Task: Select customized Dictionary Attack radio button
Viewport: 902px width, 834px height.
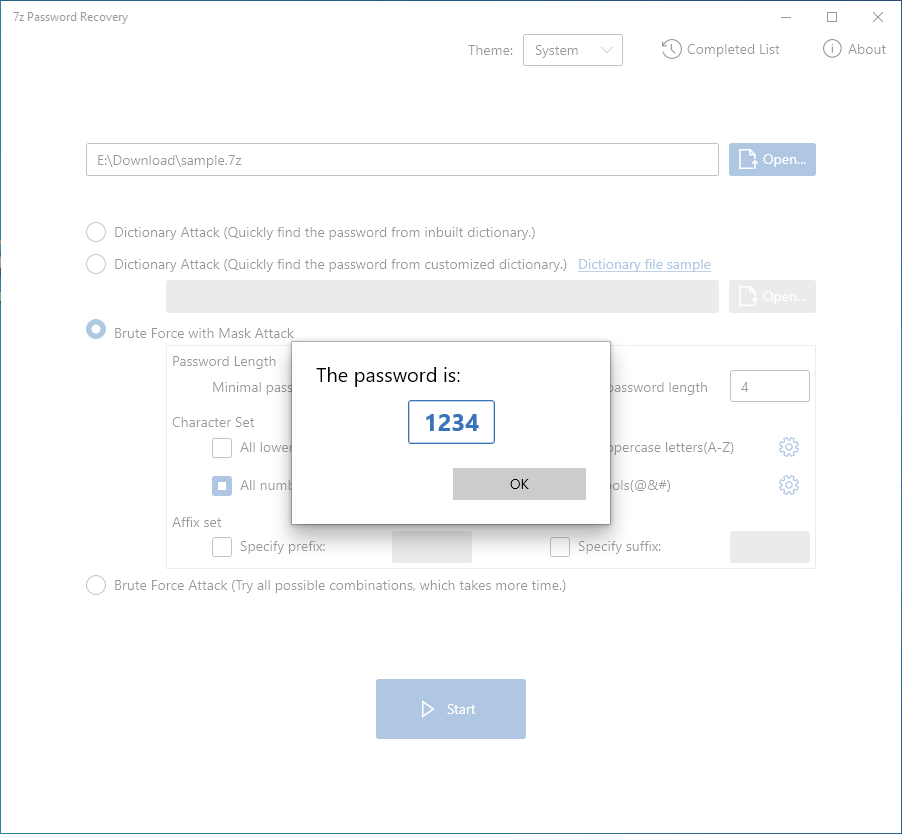Action: [96, 265]
